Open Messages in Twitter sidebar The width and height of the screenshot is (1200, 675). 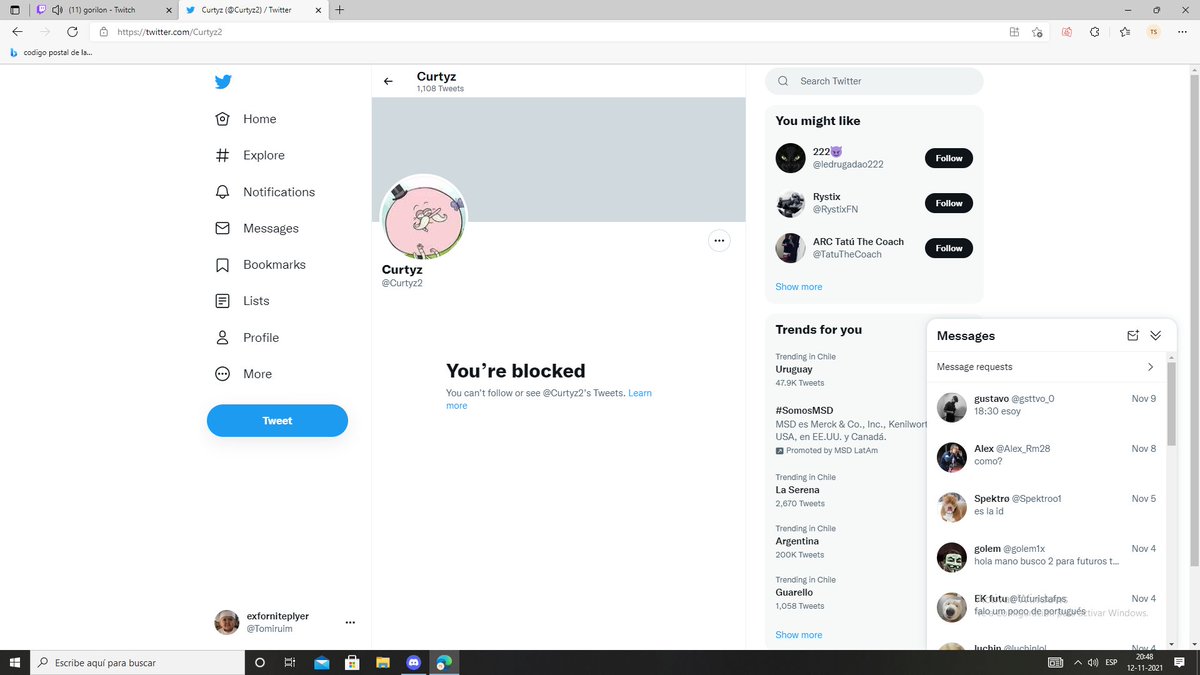click(x=257, y=228)
